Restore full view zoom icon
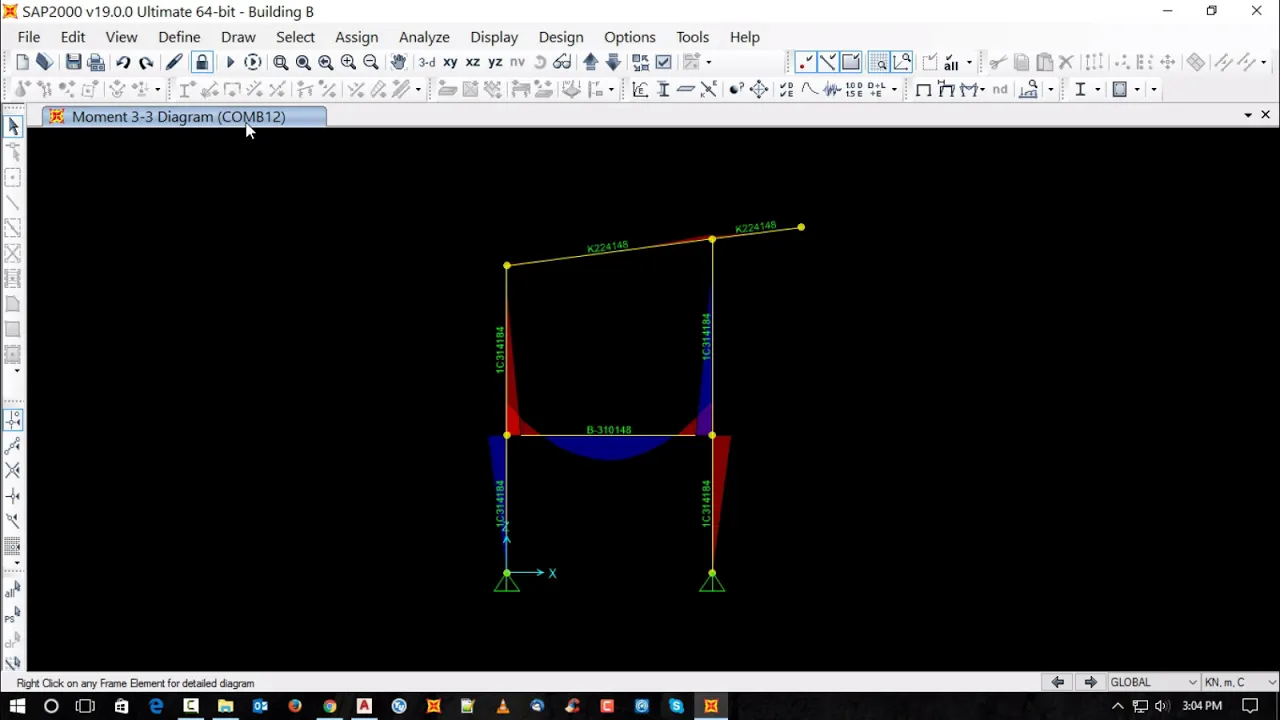This screenshot has height=720, width=1280. (303, 62)
